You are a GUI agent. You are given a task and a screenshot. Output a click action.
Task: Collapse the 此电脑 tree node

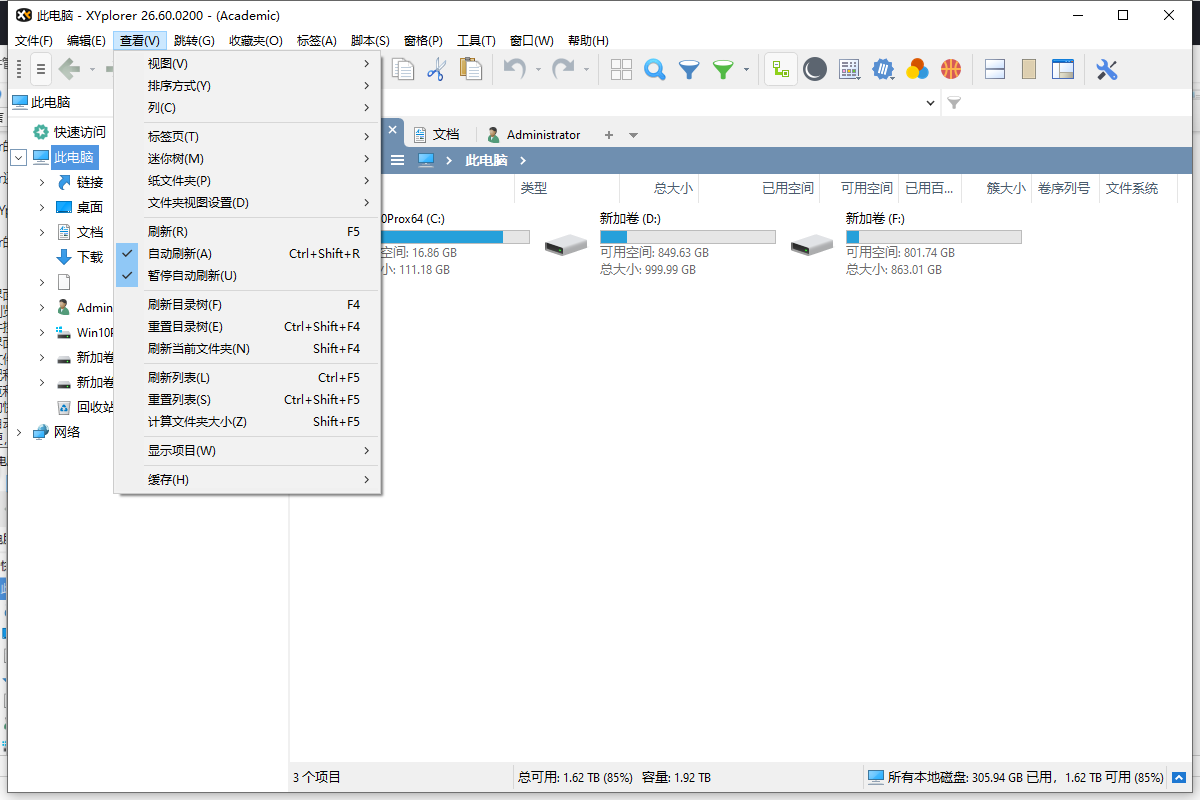[19, 157]
